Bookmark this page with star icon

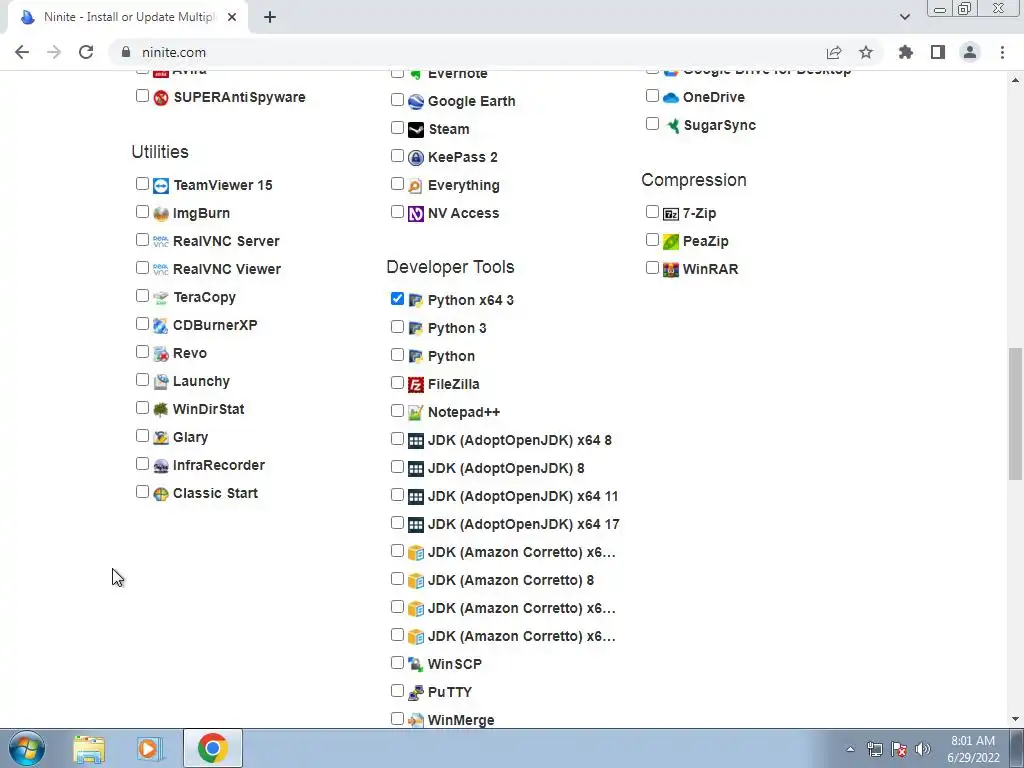(x=866, y=52)
